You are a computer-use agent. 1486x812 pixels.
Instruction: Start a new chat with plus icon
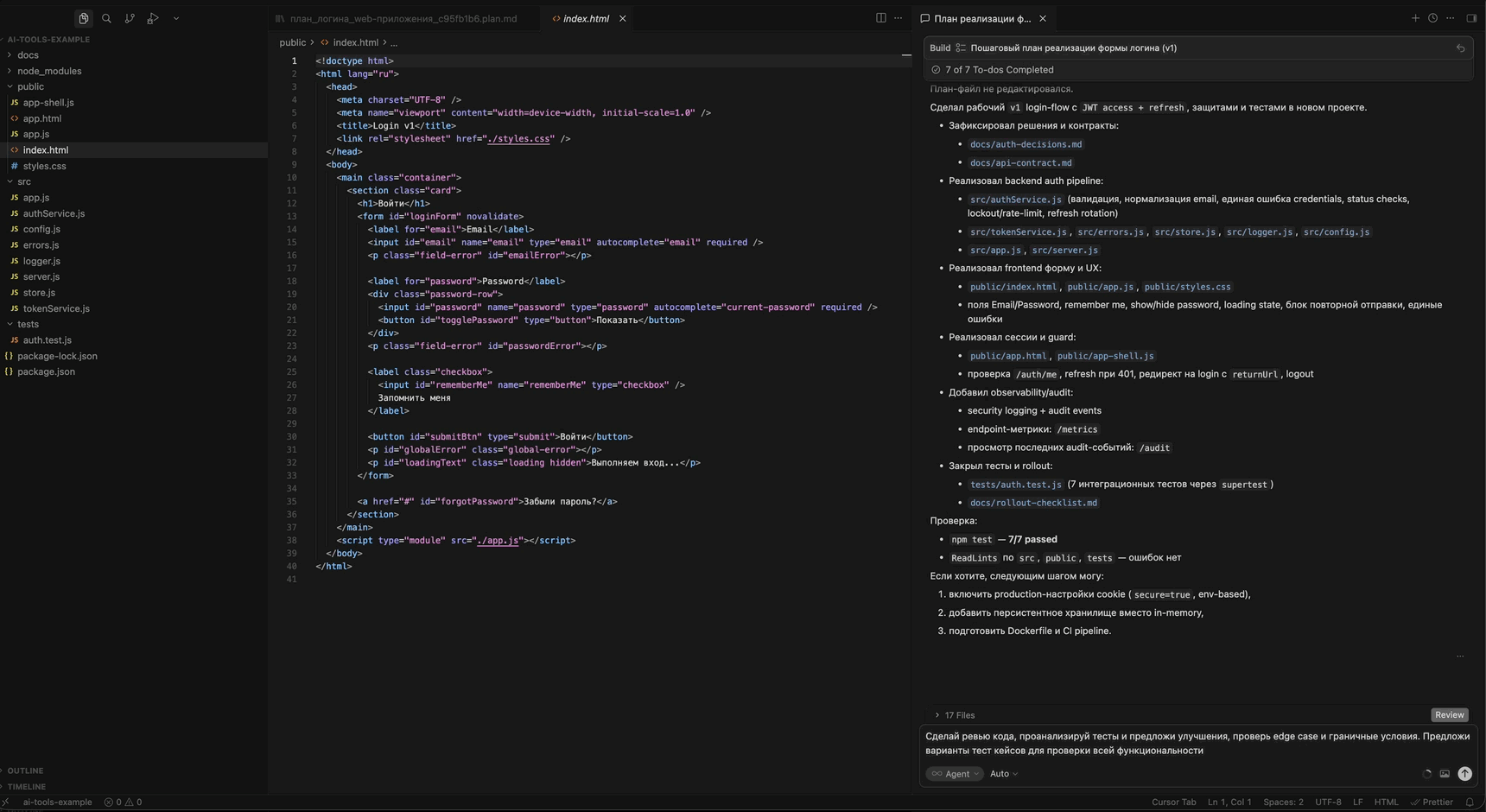(x=1415, y=18)
